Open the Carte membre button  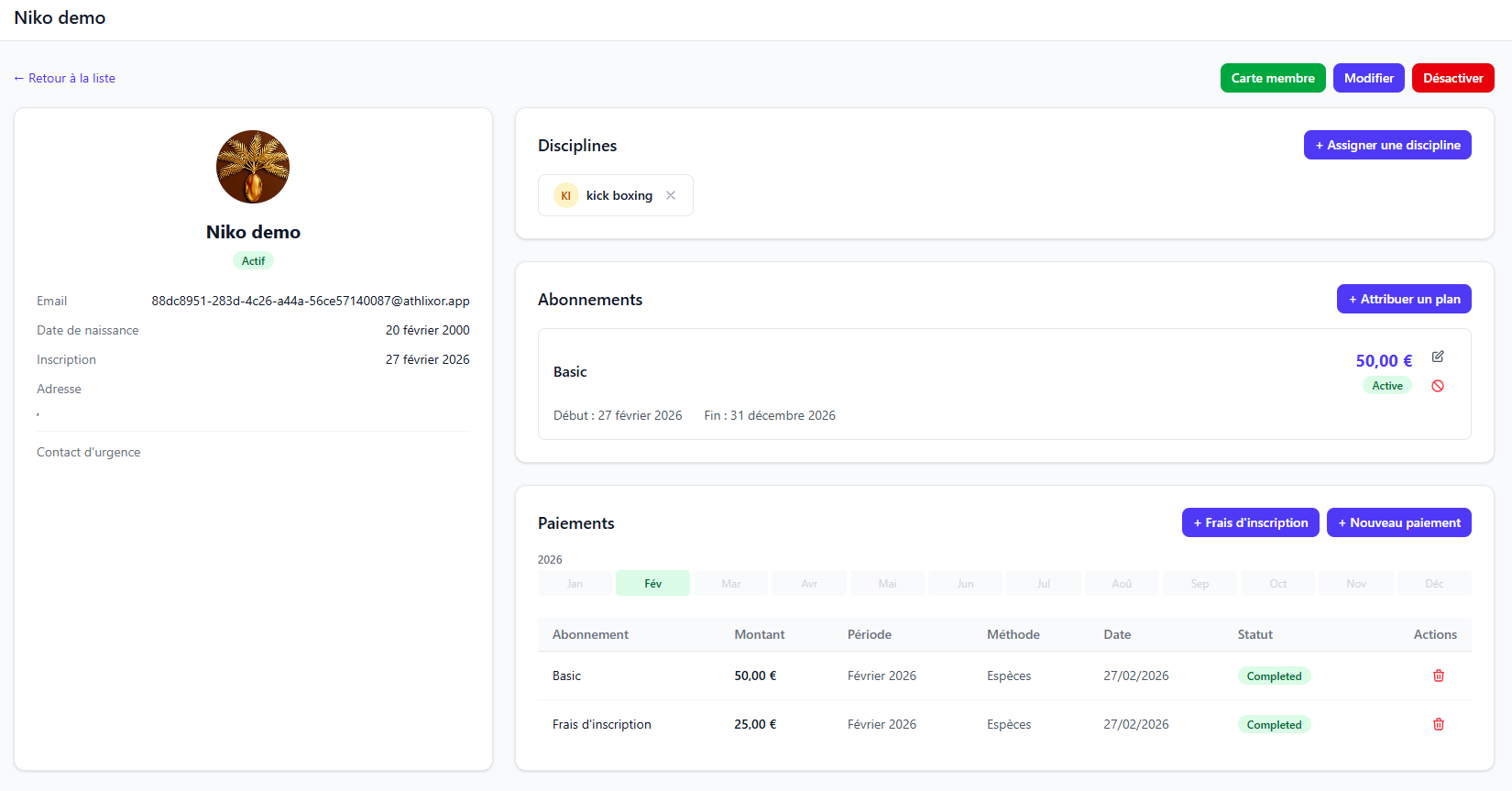(1272, 78)
